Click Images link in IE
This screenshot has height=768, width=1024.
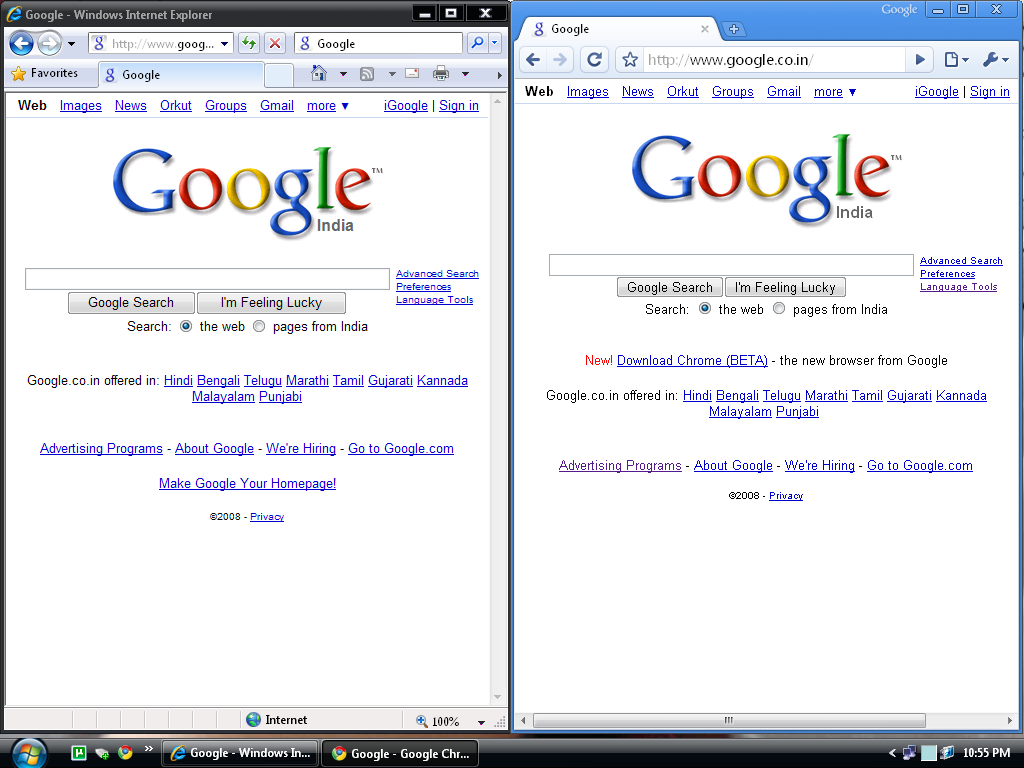[80, 105]
